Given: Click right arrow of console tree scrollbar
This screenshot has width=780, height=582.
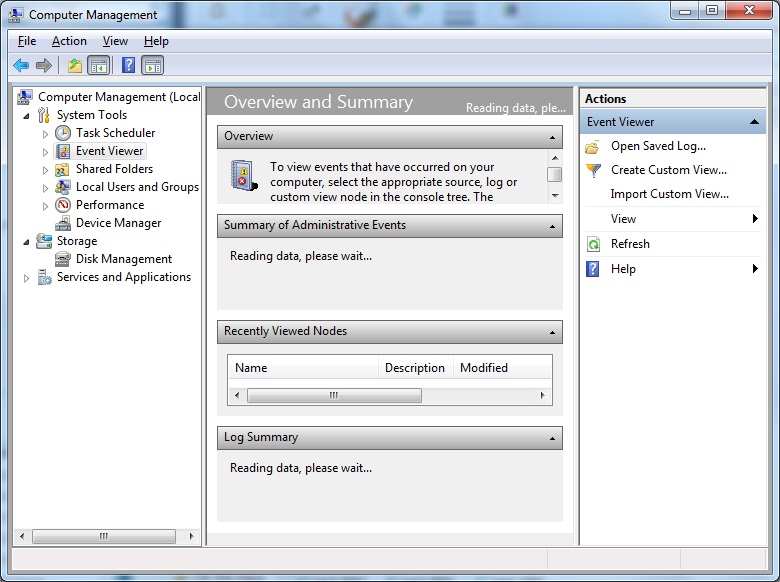Looking at the screenshot, I should (x=191, y=536).
